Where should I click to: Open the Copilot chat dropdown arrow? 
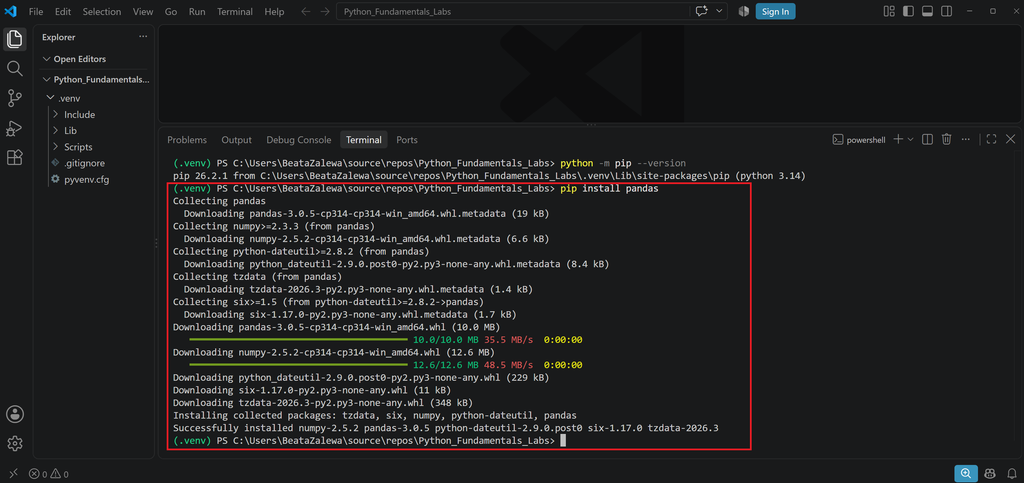720,11
